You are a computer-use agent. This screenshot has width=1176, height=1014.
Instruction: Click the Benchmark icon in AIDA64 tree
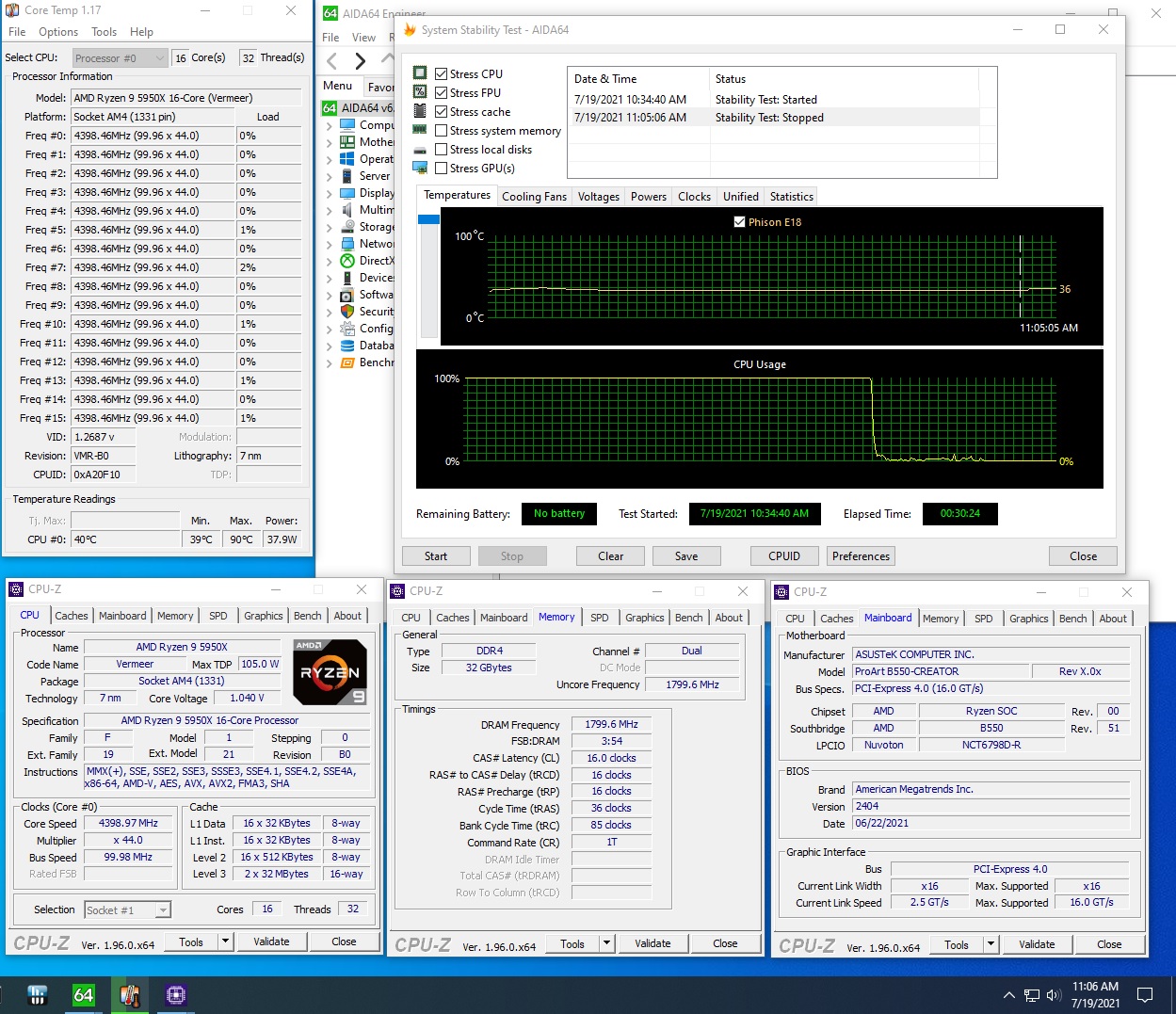click(x=347, y=362)
